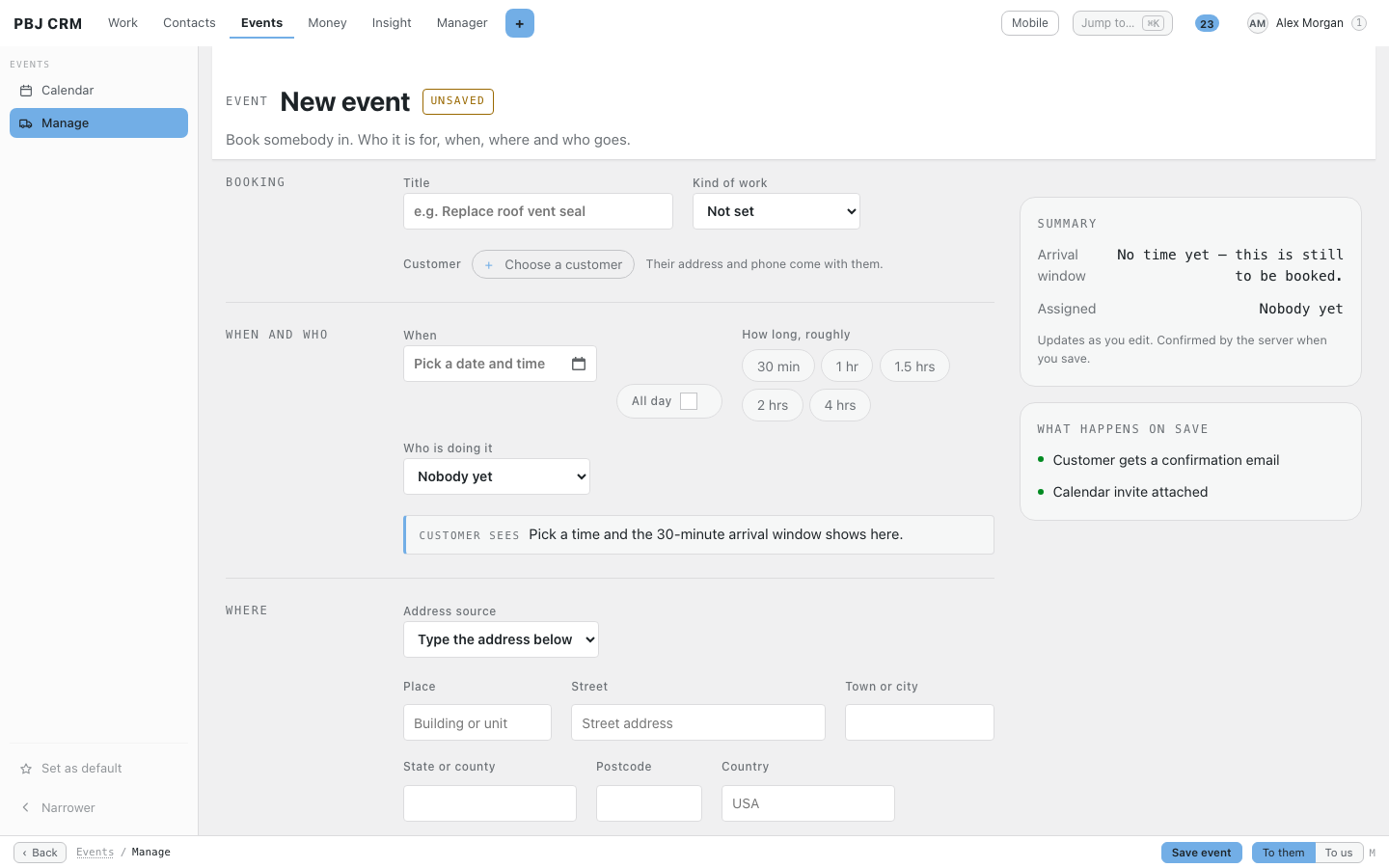Open the Kind of work dropdown
Screen dimensions: 1389x868
(x=776, y=211)
